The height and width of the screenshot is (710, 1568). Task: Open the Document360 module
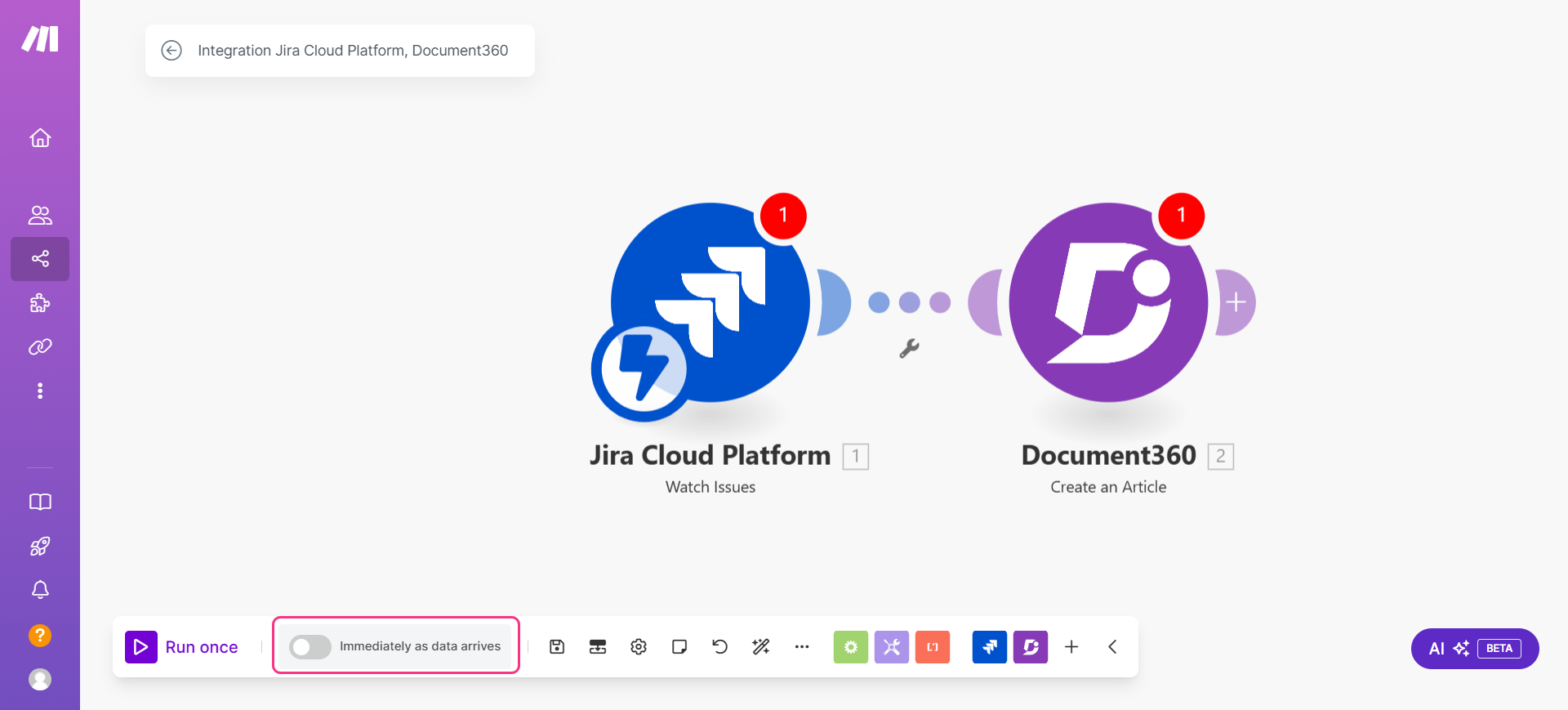point(1108,302)
